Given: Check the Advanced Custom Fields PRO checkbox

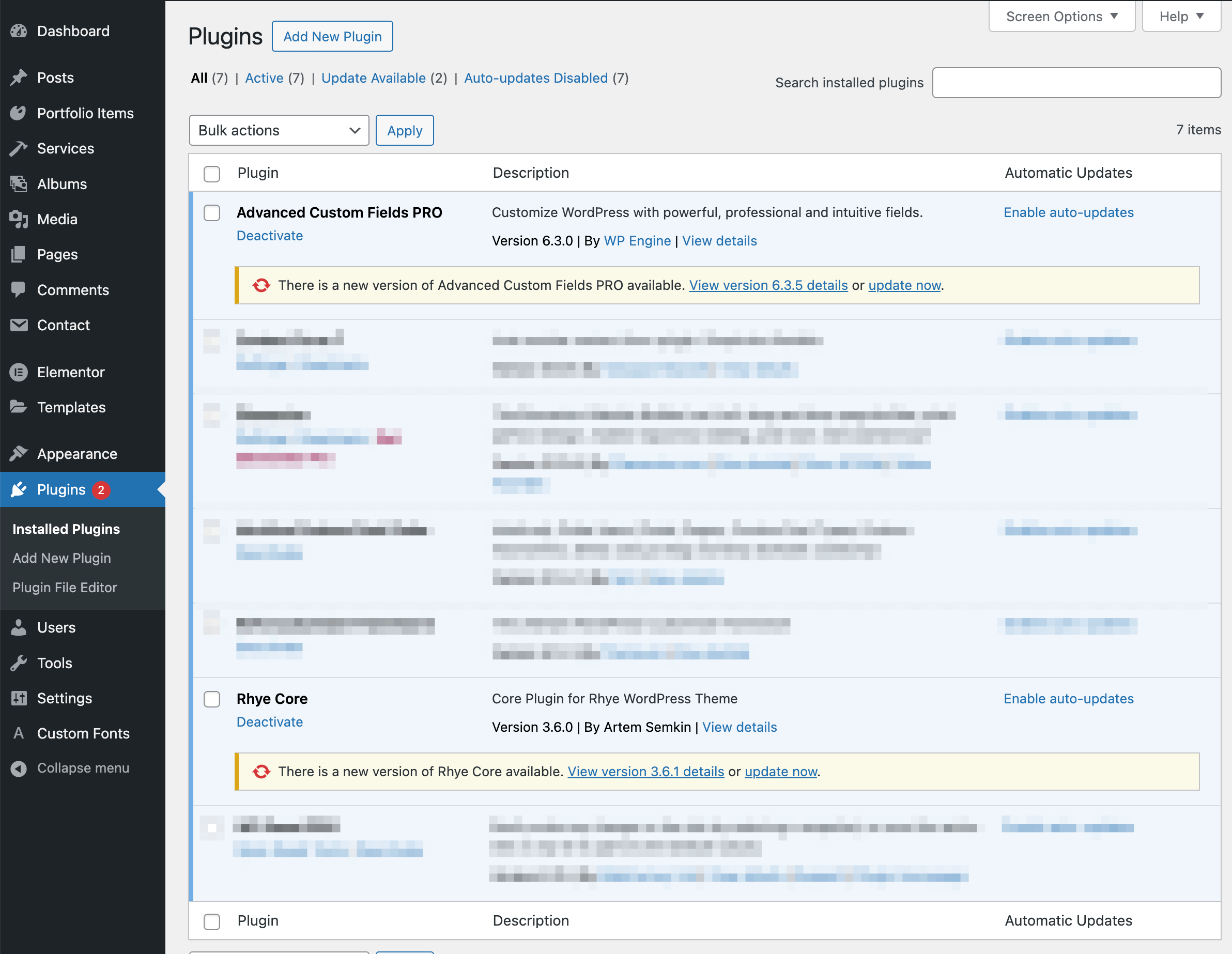Looking at the screenshot, I should (212, 213).
